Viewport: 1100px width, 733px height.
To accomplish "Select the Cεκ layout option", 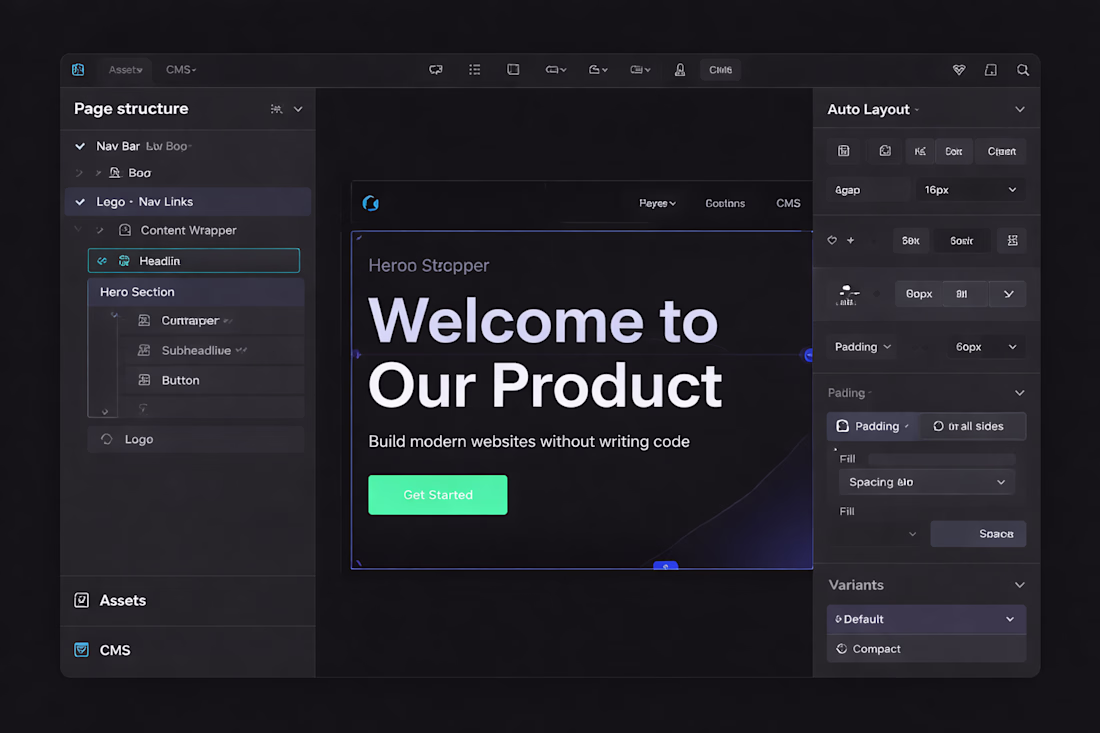I will pos(953,151).
